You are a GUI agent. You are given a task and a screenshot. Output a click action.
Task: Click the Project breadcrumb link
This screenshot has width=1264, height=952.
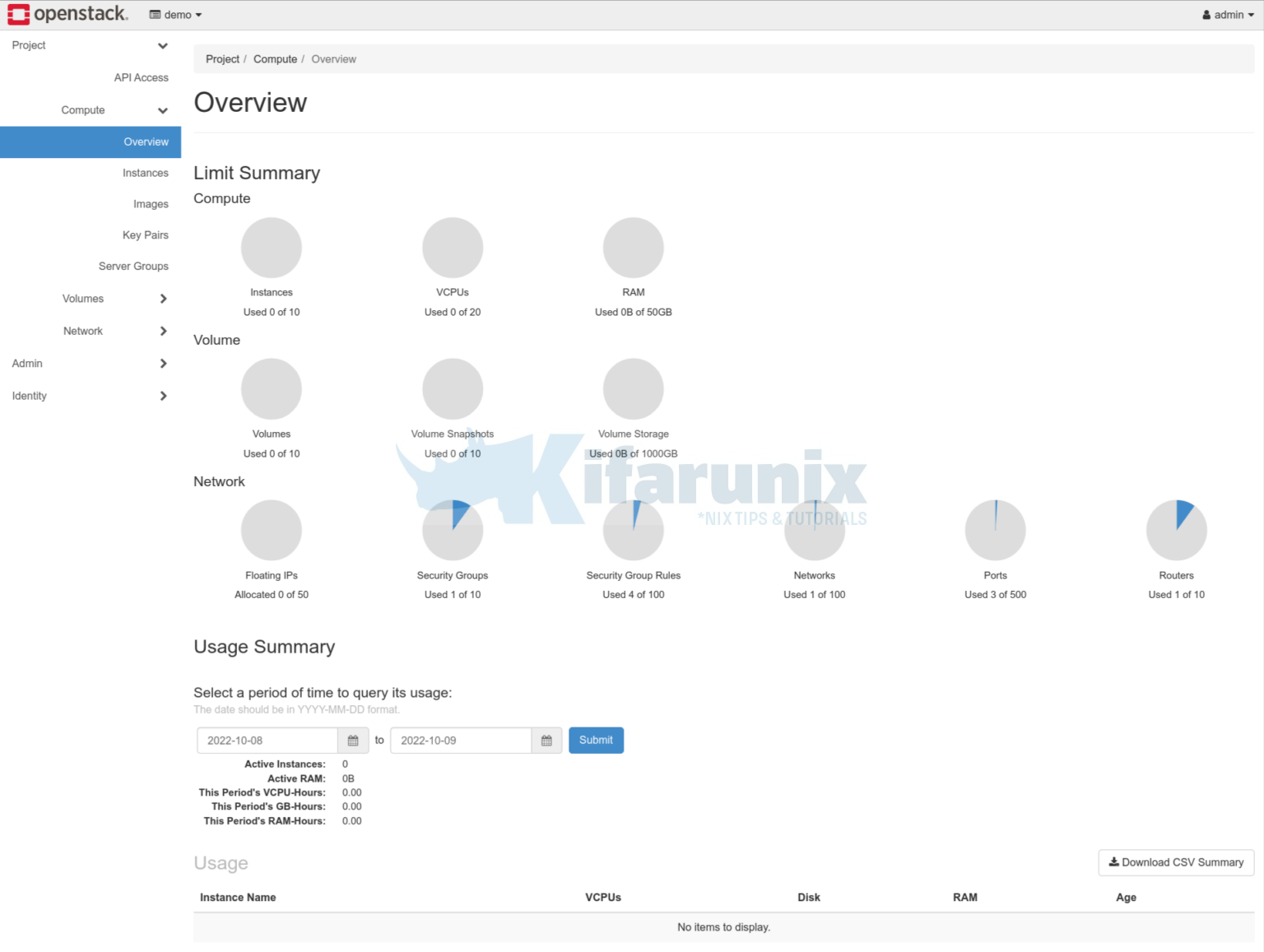(x=222, y=58)
